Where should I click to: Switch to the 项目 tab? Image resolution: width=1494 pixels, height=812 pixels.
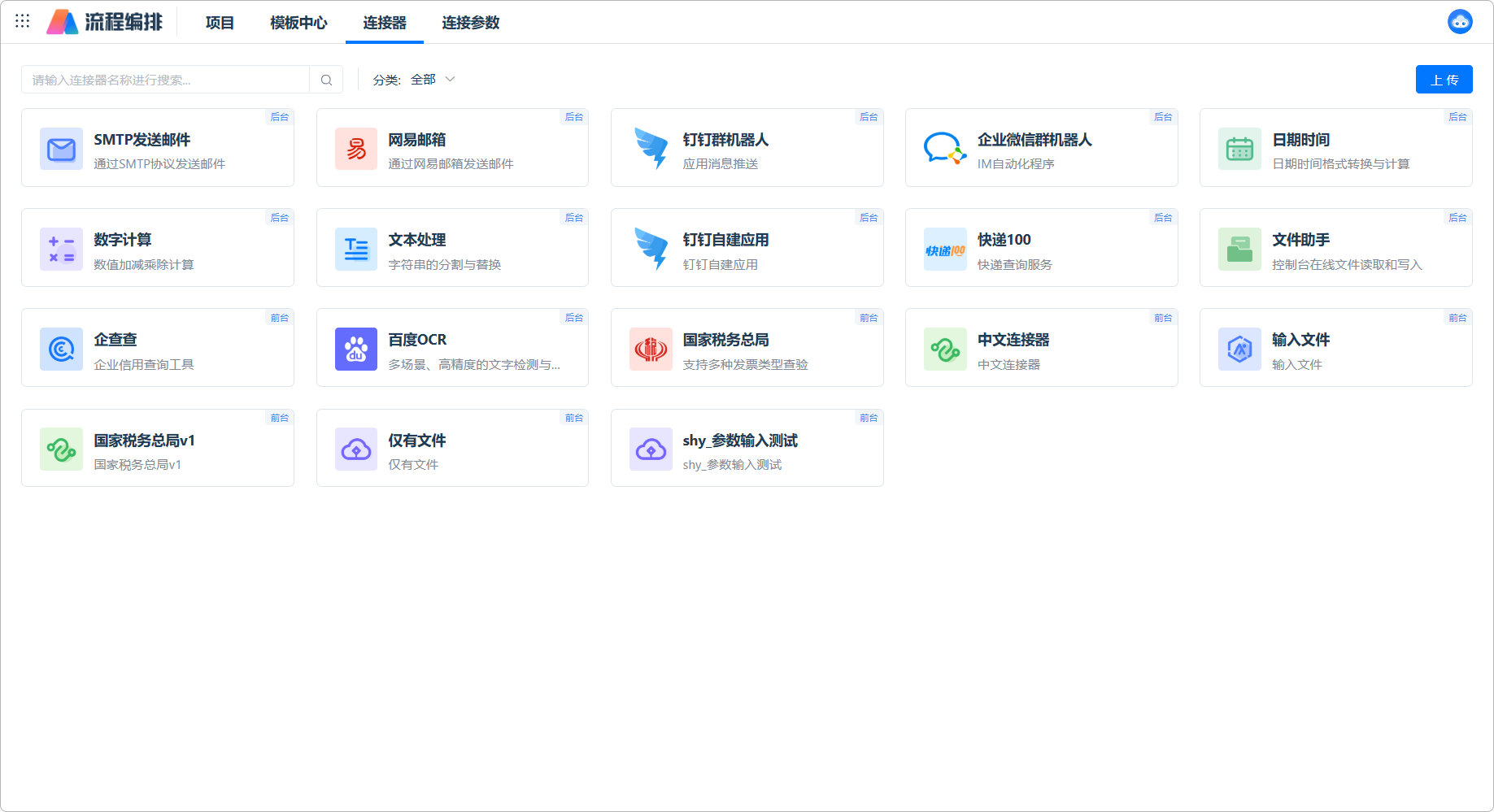coord(220,23)
